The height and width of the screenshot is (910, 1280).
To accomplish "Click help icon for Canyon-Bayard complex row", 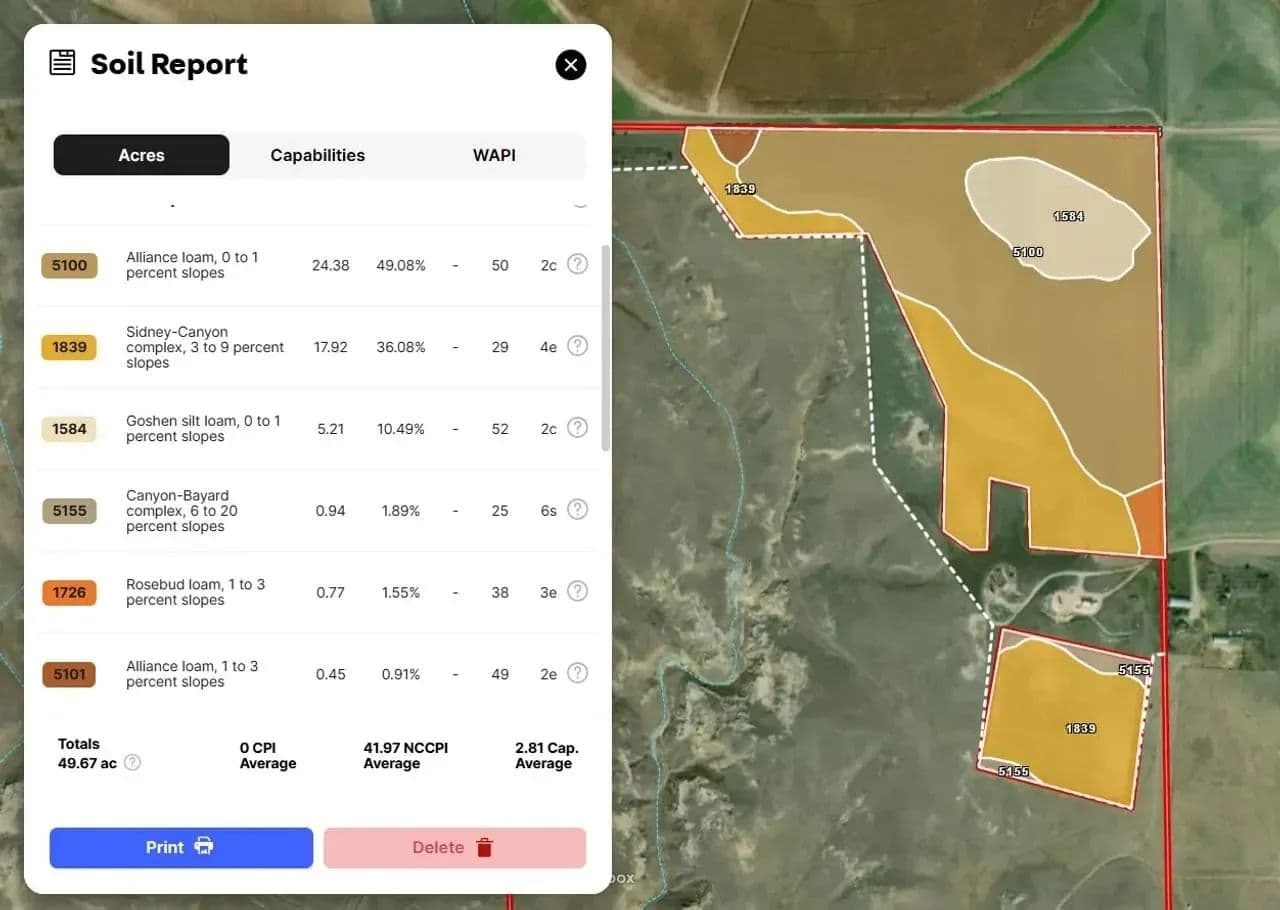I will [577, 510].
